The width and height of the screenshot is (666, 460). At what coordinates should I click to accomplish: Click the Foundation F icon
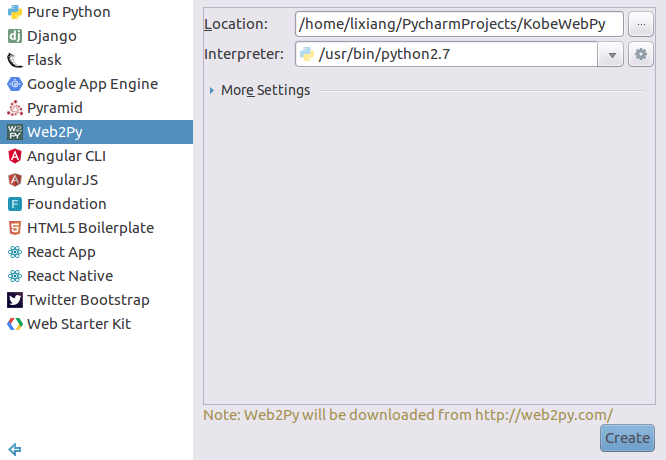click(15, 204)
